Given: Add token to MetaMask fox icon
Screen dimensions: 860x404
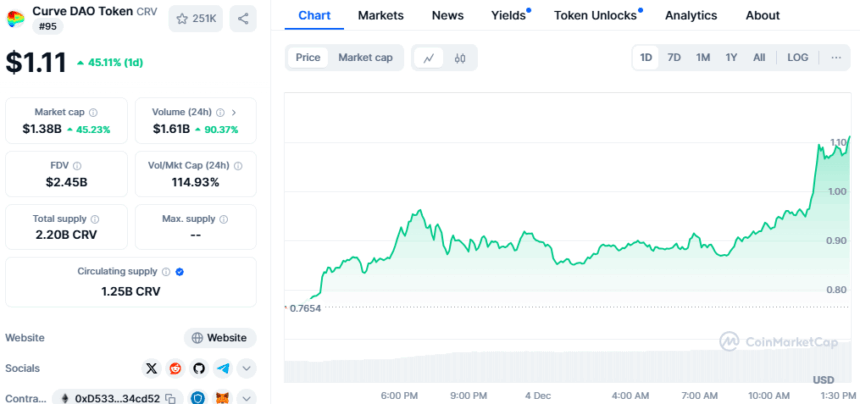Looking at the screenshot, I should (x=223, y=398).
